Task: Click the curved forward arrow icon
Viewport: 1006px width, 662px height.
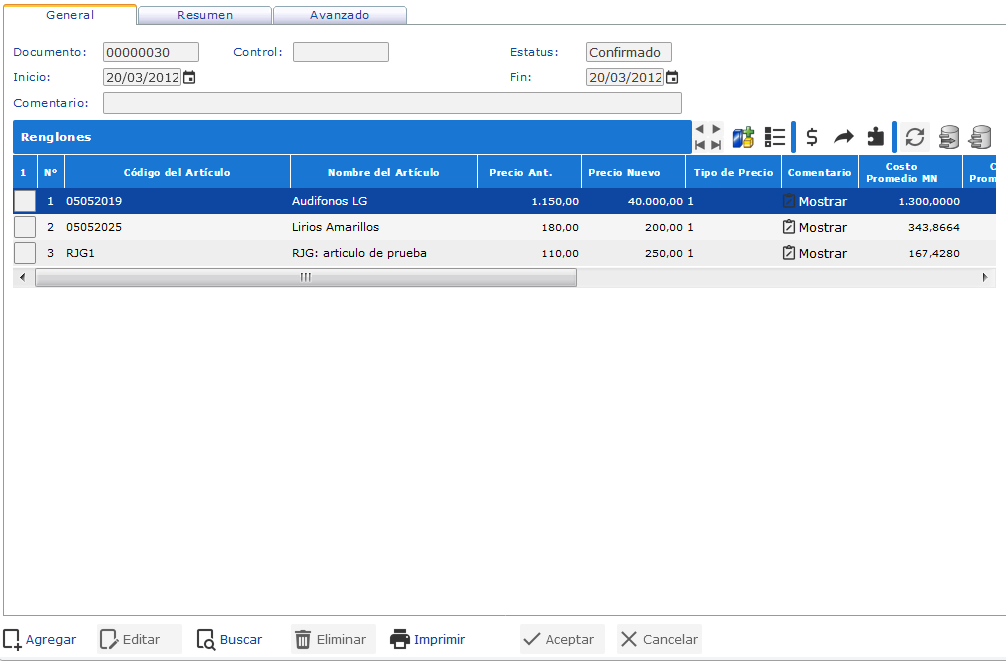Action: pyautogui.click(x=844, y=137)
